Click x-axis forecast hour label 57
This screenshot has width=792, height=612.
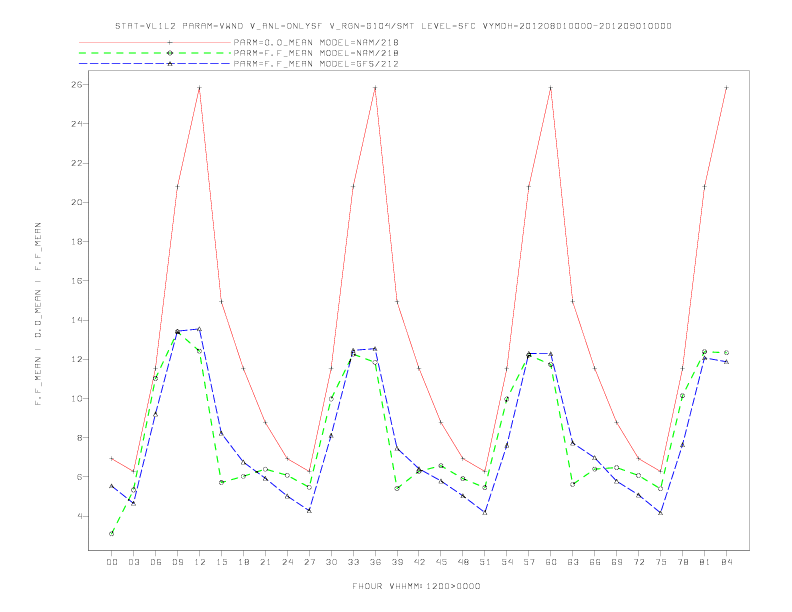[529, 562]
